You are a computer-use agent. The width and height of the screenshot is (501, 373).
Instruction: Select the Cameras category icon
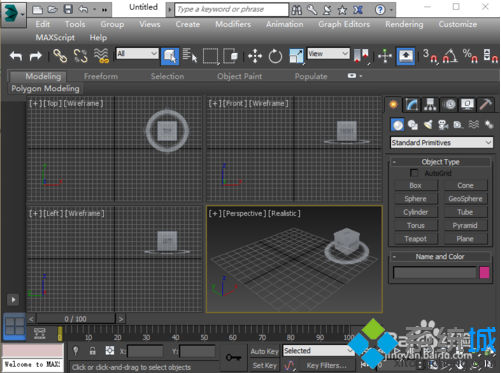[x=443, y=125]
